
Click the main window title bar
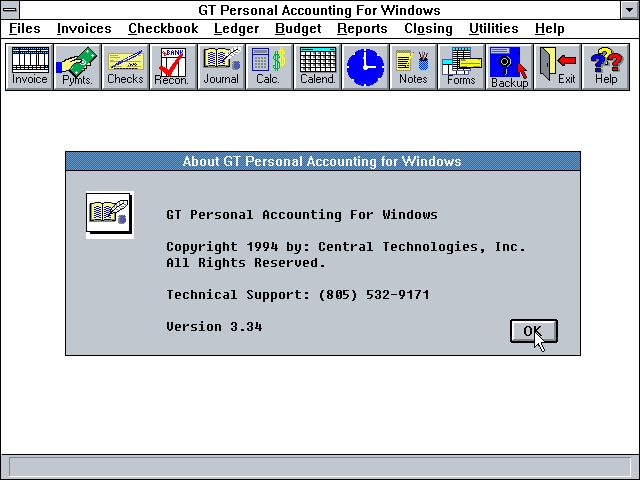click(320, 10)
